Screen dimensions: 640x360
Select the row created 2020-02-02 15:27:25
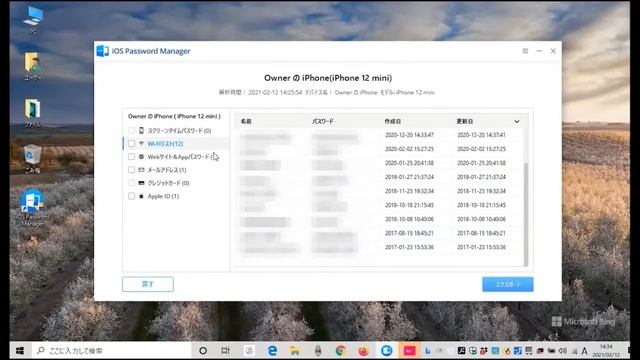(379, 149)
